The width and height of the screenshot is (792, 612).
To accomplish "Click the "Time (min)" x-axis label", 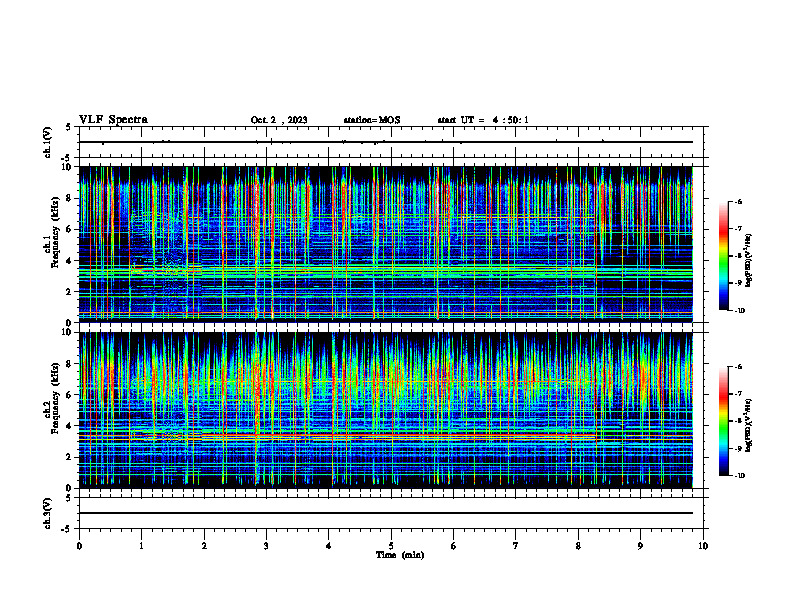I will 400,555.
